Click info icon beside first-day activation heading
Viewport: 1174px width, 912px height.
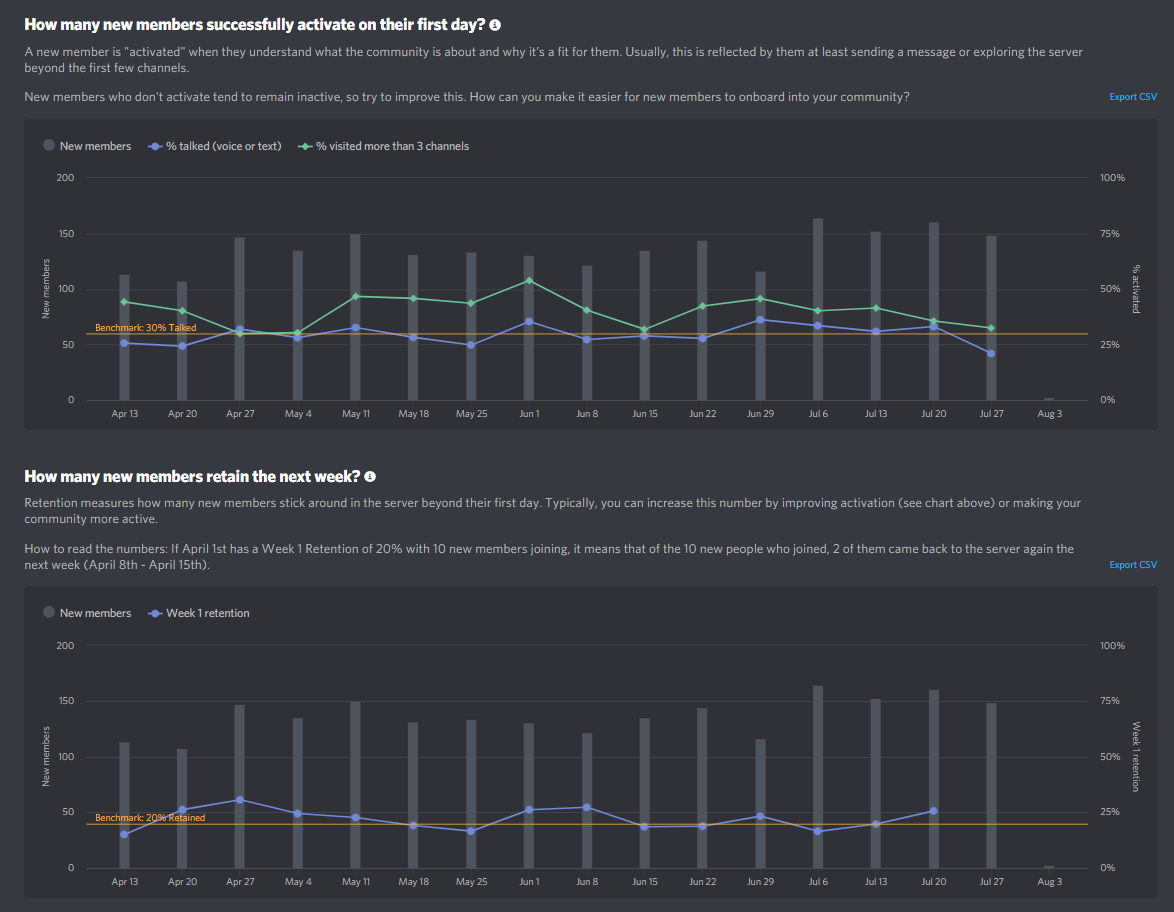coord(495,24)
